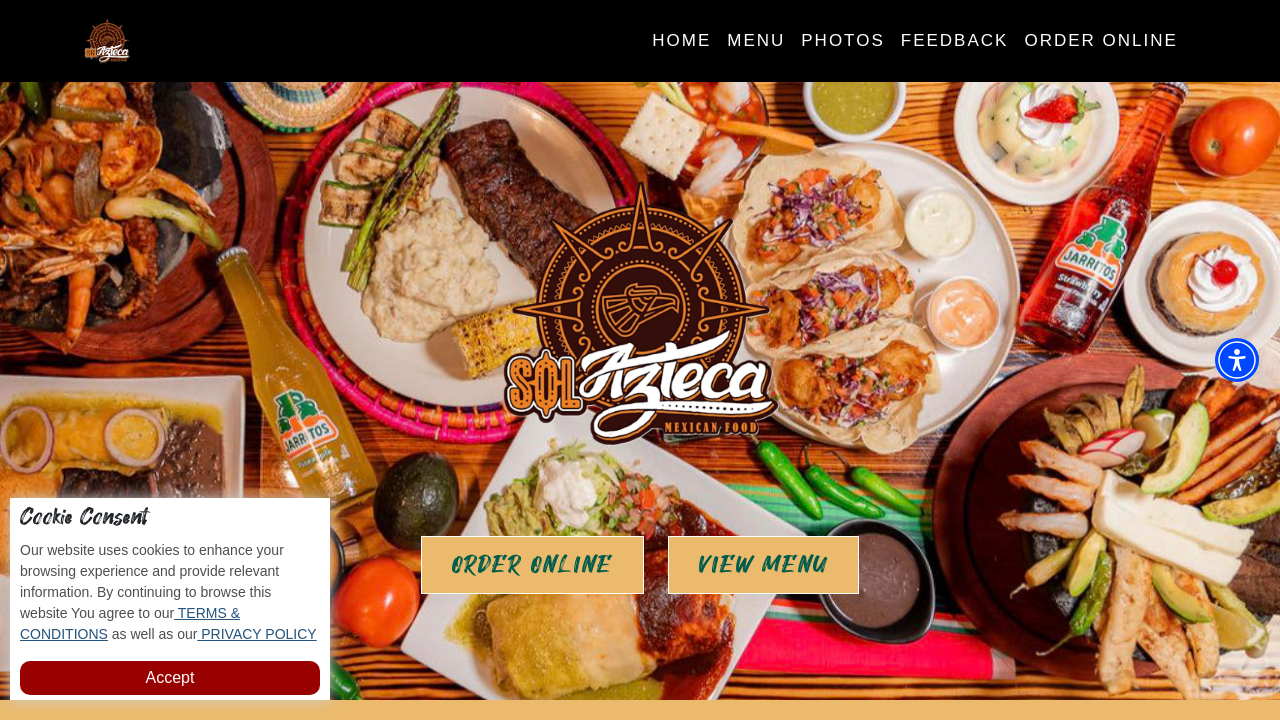Open the accessibility options widget
Viewport: 1280px width, 720px height.
pos(1237,360)
